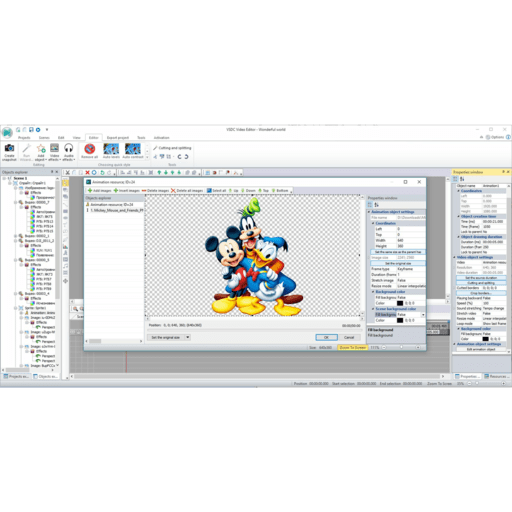This screenshot has height=512, width=512.
Task: Switch to Objects explorer tab at bottom left
Action: pyautogui.click(x=46, y=376)
